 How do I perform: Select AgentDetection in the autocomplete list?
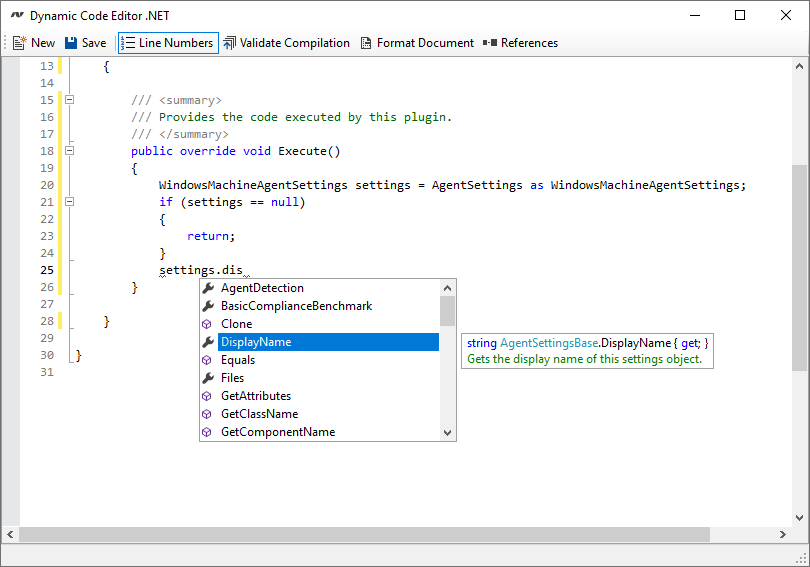[x=320, y=288]
